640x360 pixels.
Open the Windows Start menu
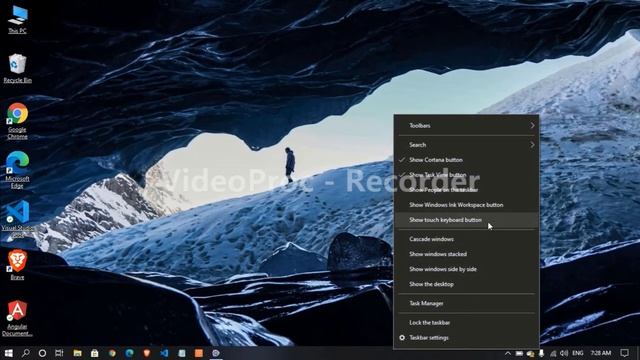[x=8, y=353]
